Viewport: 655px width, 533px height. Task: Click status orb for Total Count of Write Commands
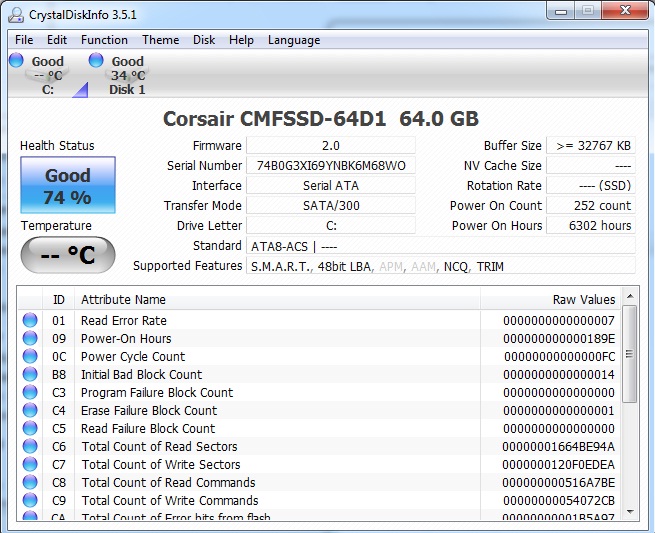click(x=30, y=500)
